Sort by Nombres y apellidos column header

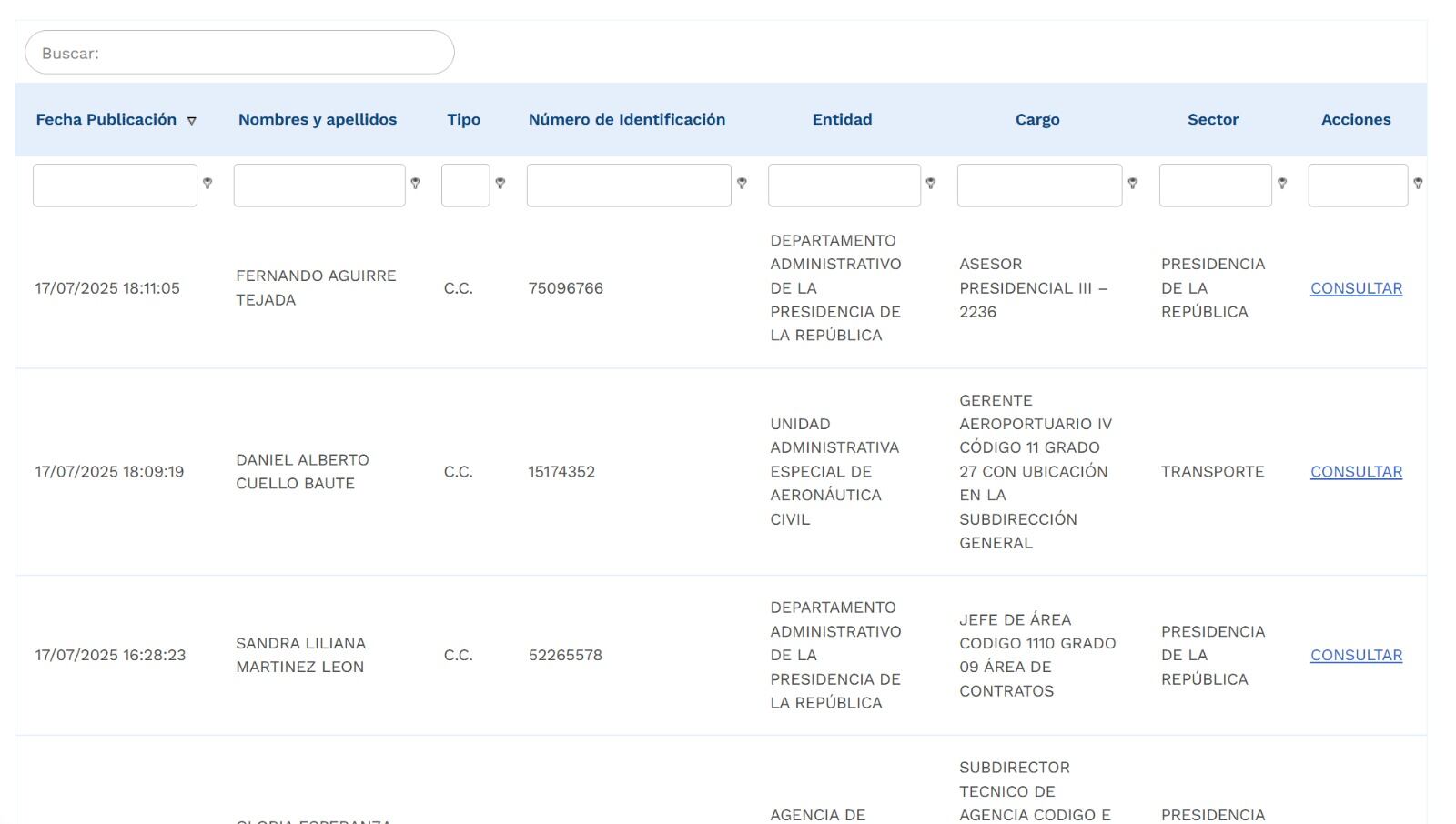[x=317, y=119]
